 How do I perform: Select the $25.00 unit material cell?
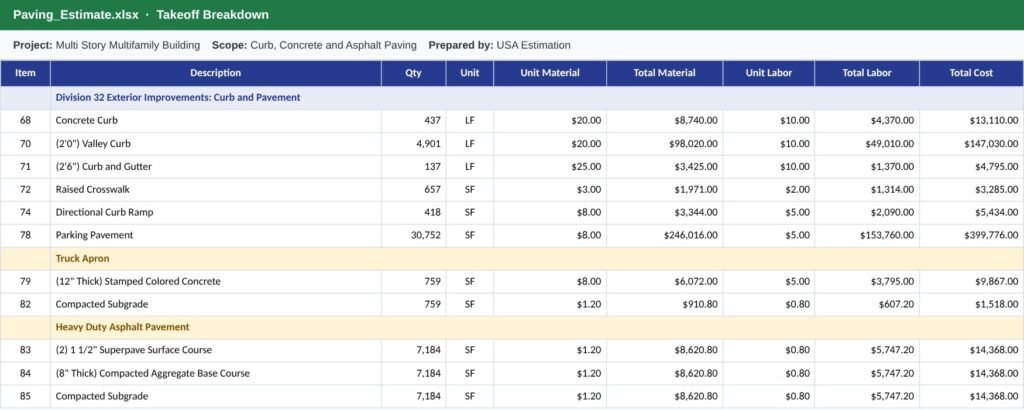click(550, 166)
